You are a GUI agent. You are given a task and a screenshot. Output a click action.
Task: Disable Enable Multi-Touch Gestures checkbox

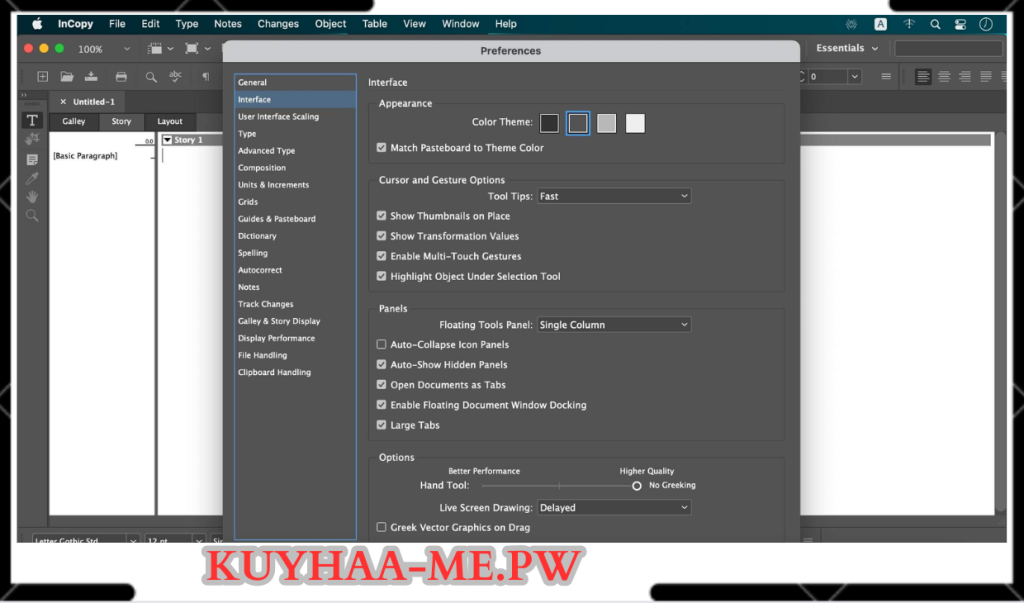(381, 256)
